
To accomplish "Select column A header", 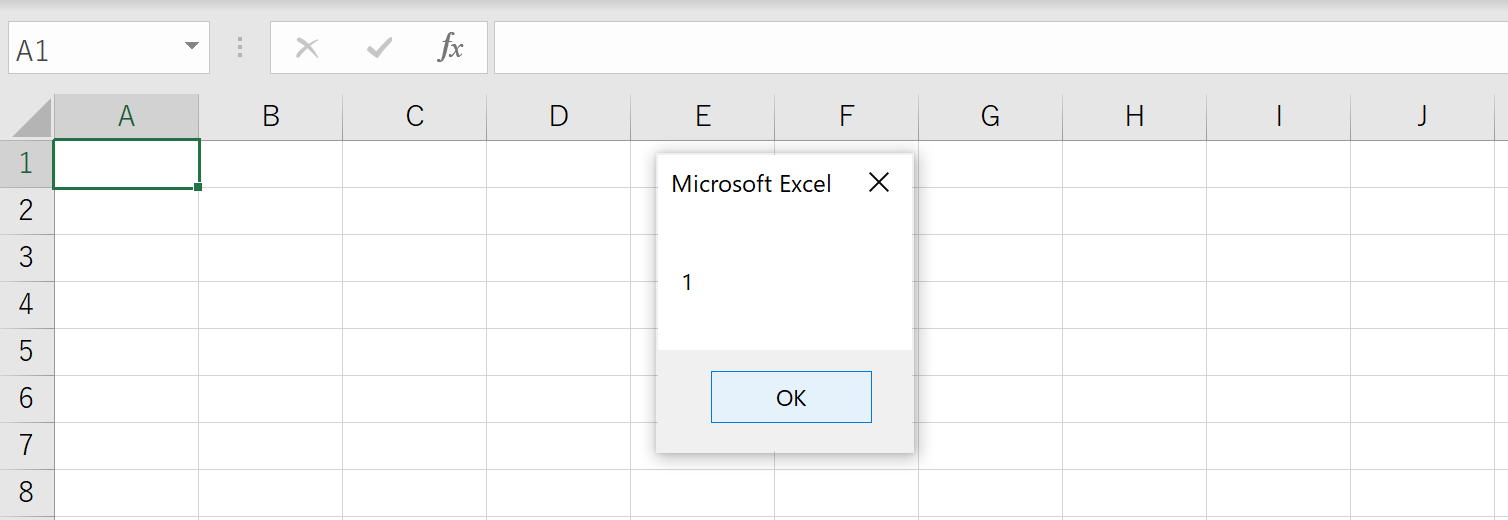I will [x=126, y=117].
